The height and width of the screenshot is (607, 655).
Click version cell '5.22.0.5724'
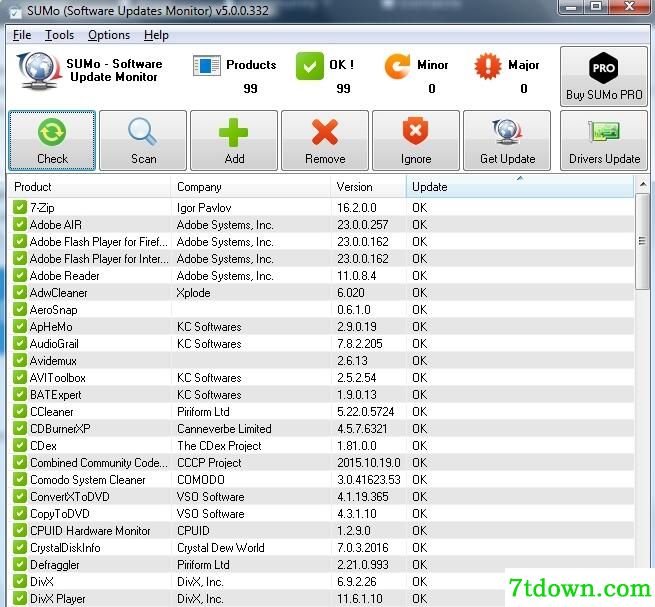coord(366,411)
